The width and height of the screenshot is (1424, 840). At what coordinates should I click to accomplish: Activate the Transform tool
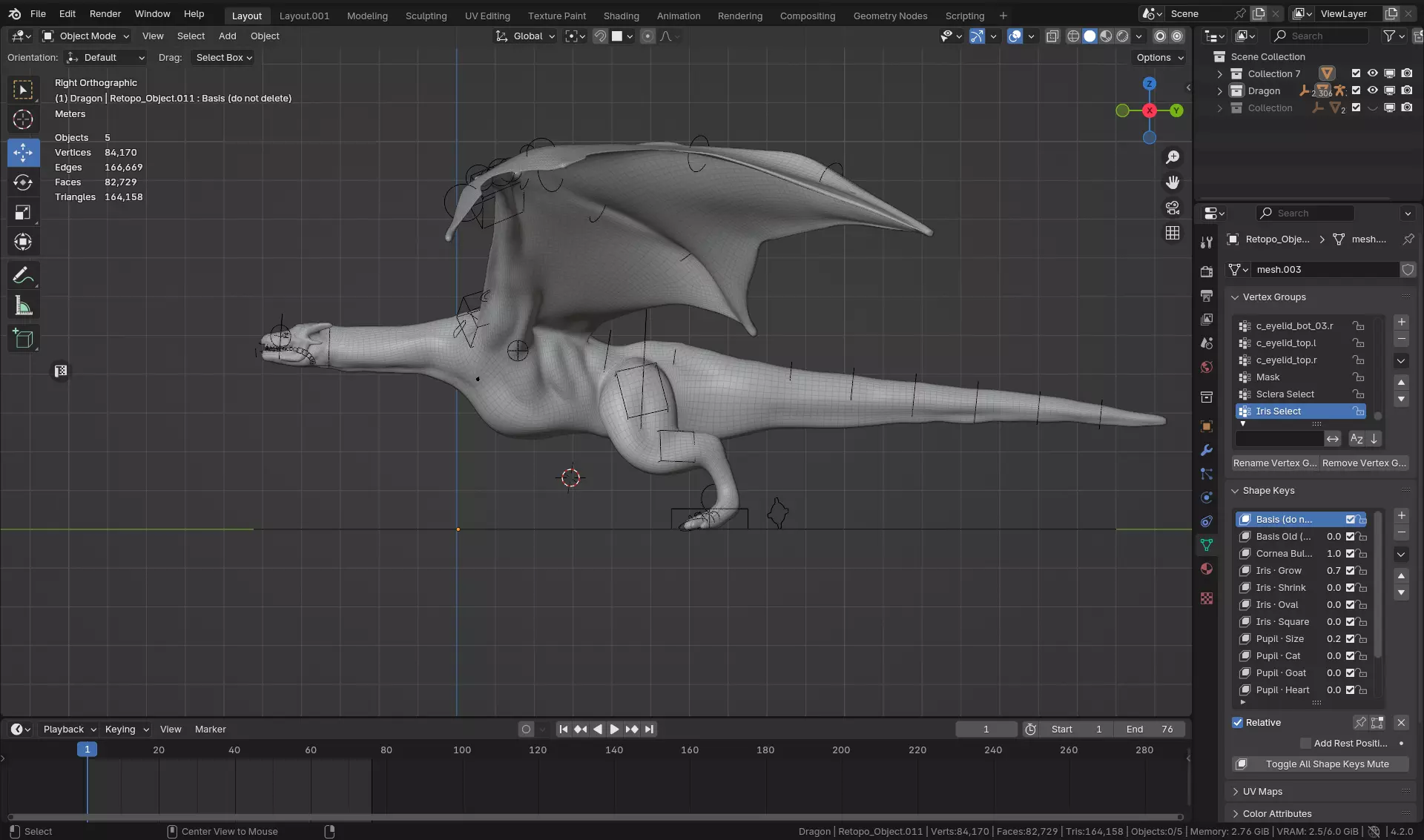pyautogui.click(x=23, y=242)
